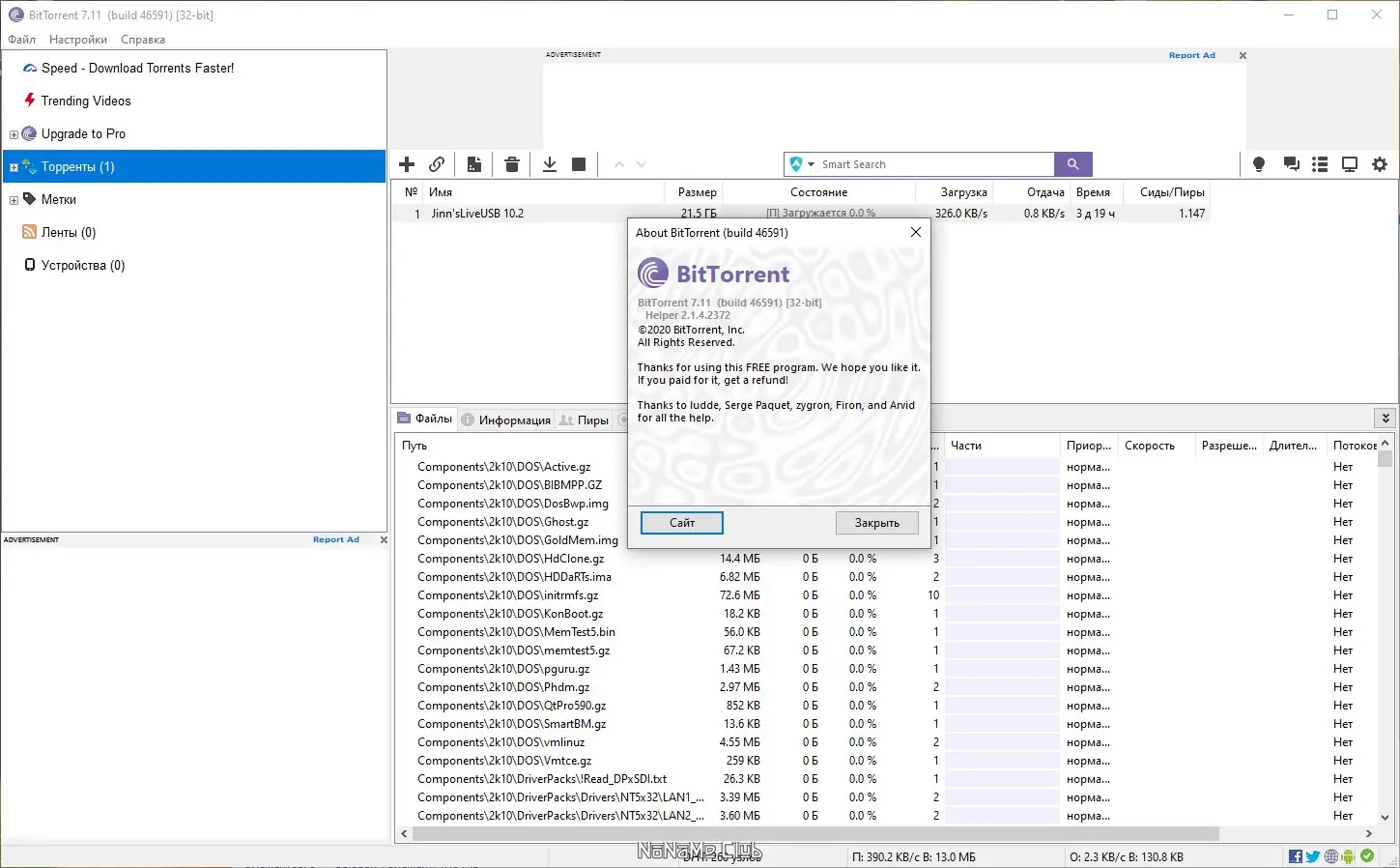Click the Сайт button in About dialog

tap(682, 523)
